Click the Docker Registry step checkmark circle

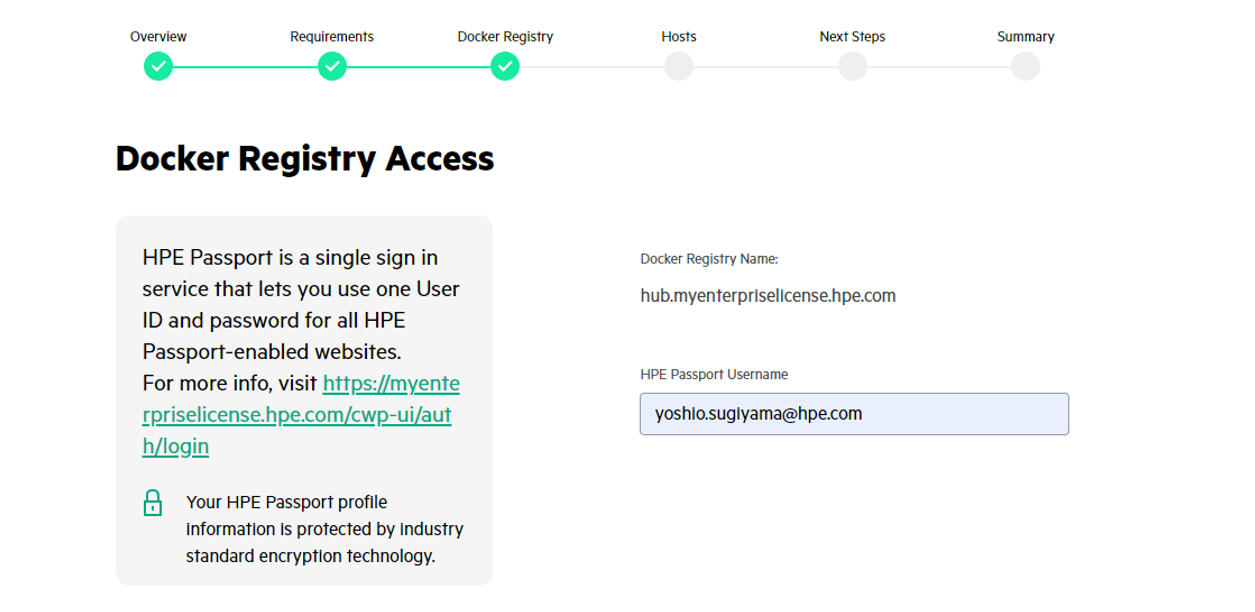[x=505, y=67]
